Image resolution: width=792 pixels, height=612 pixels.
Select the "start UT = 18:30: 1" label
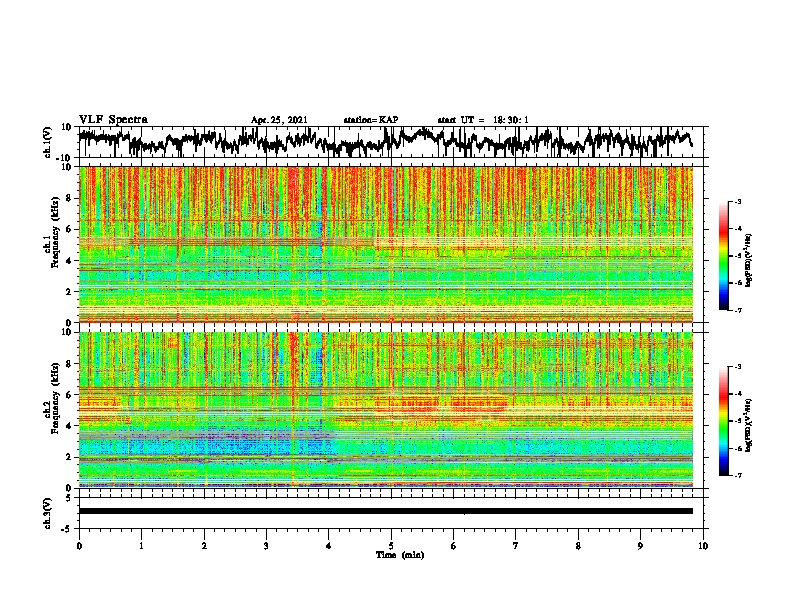[x=483, y=120]
